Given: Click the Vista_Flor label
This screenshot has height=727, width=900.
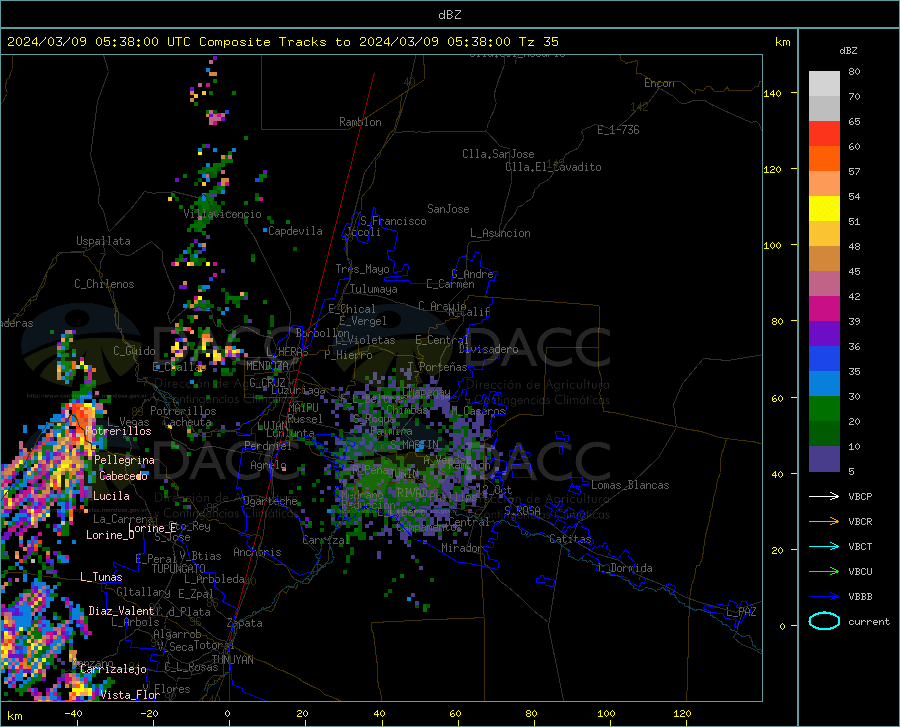Looking at the screenshot, I should coord(130,695).
